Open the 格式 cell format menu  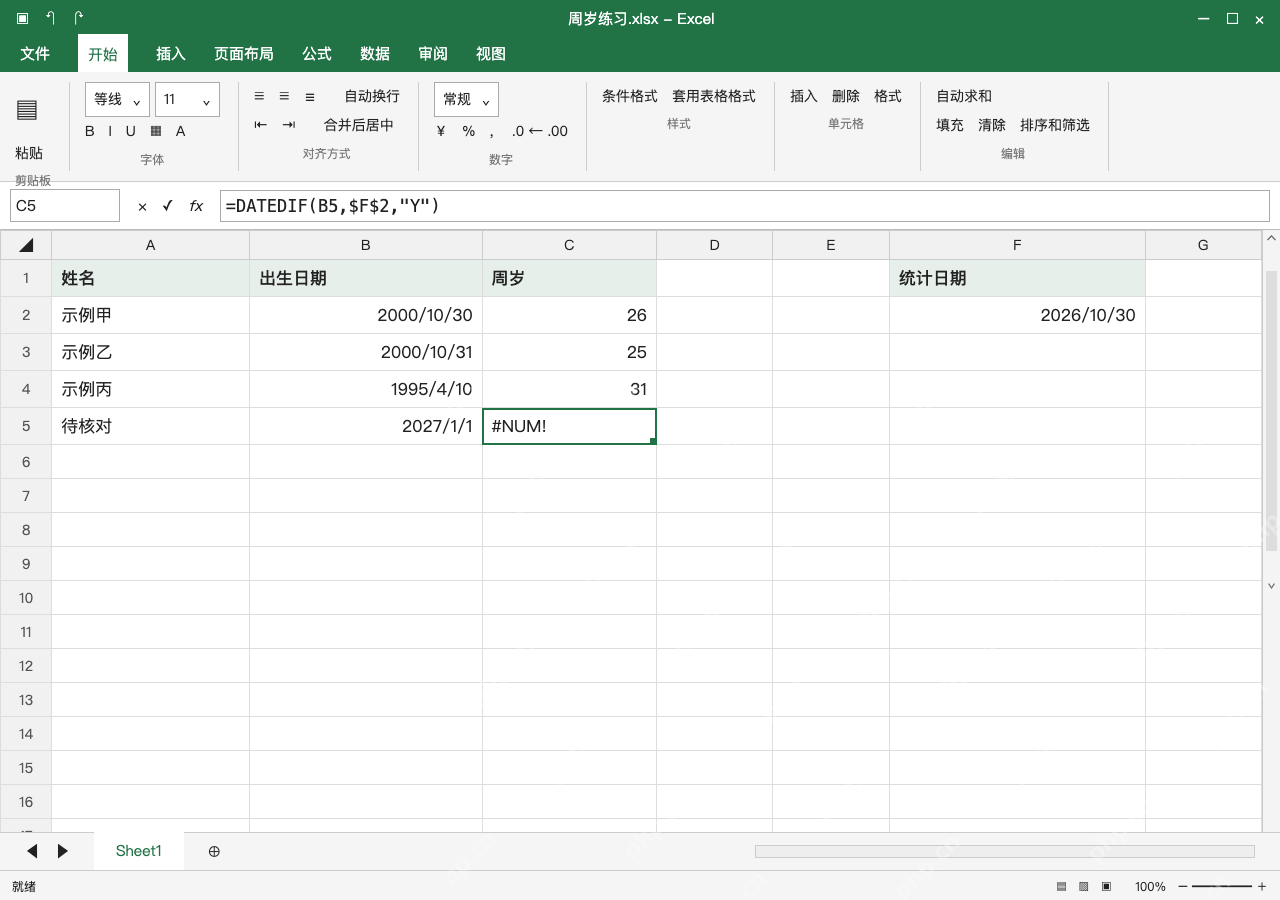(x=888, y=96)
